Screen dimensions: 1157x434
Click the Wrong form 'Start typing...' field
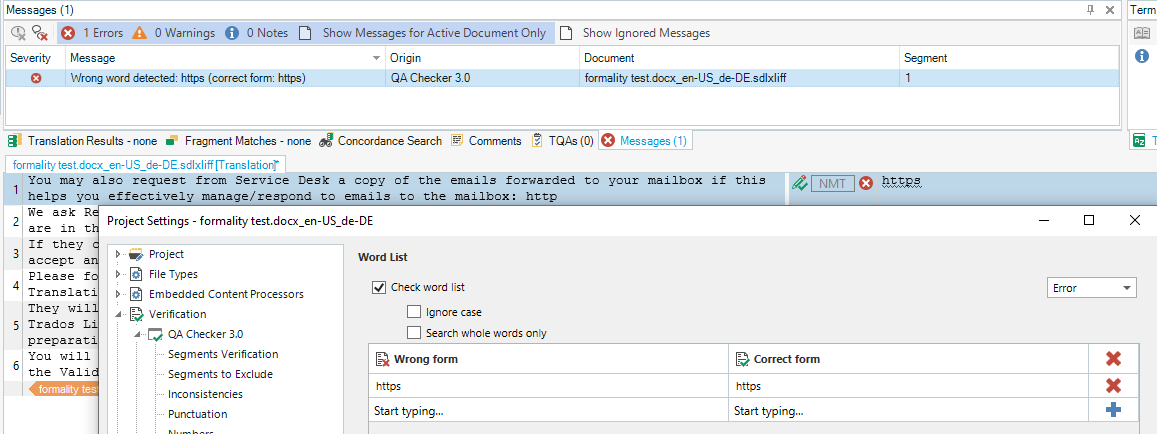coord(548,411)
